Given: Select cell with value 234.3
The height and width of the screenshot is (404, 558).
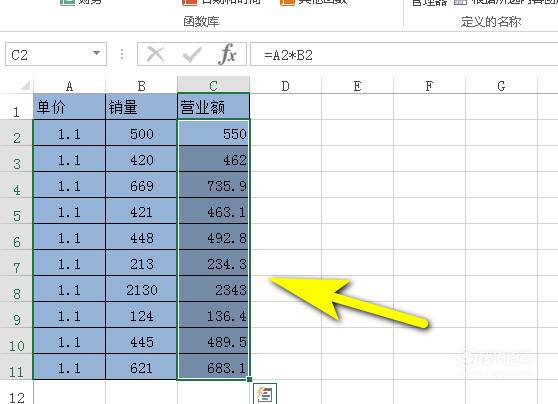Looking at the screenshot, I should click(x=214, y=263).
